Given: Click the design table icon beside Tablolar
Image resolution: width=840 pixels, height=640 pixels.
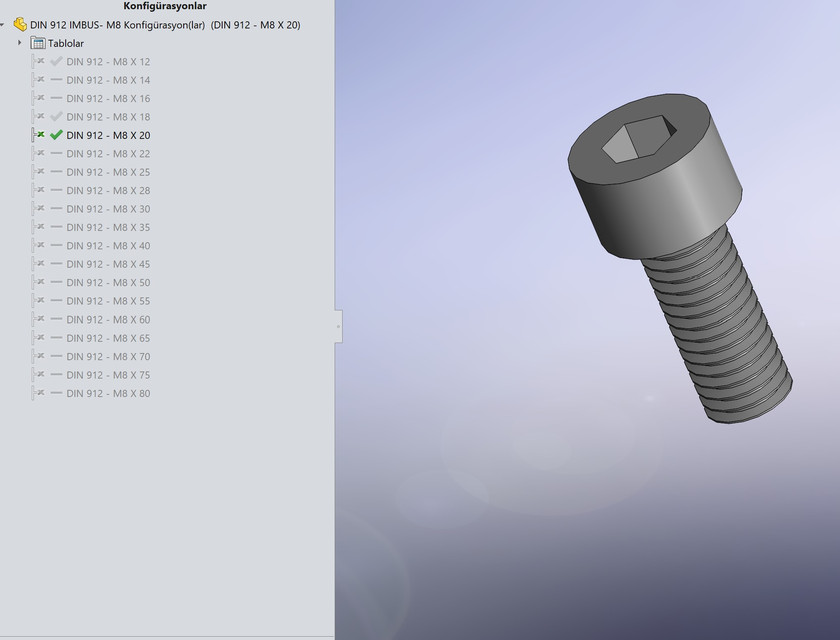Looking at the screenshot, I should [38, 43].
